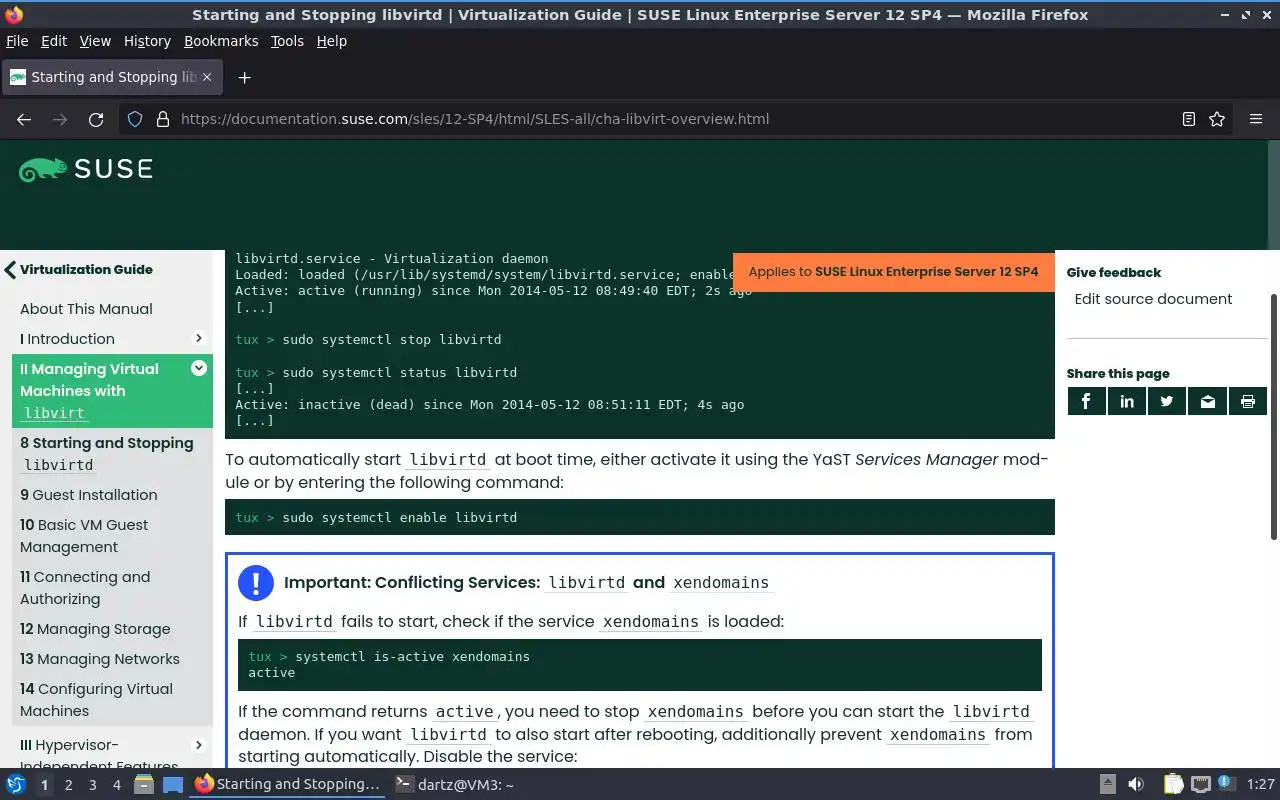Click the tray scroll-up arrow icon

1108,784
